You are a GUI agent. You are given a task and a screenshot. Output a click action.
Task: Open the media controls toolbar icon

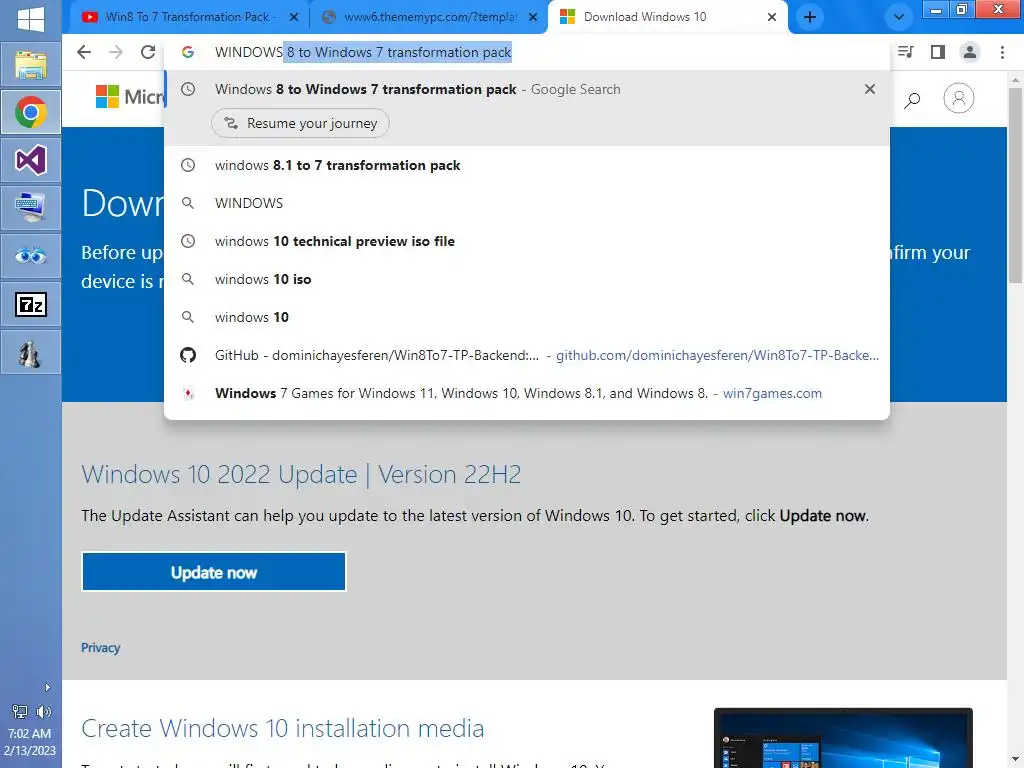905,52
